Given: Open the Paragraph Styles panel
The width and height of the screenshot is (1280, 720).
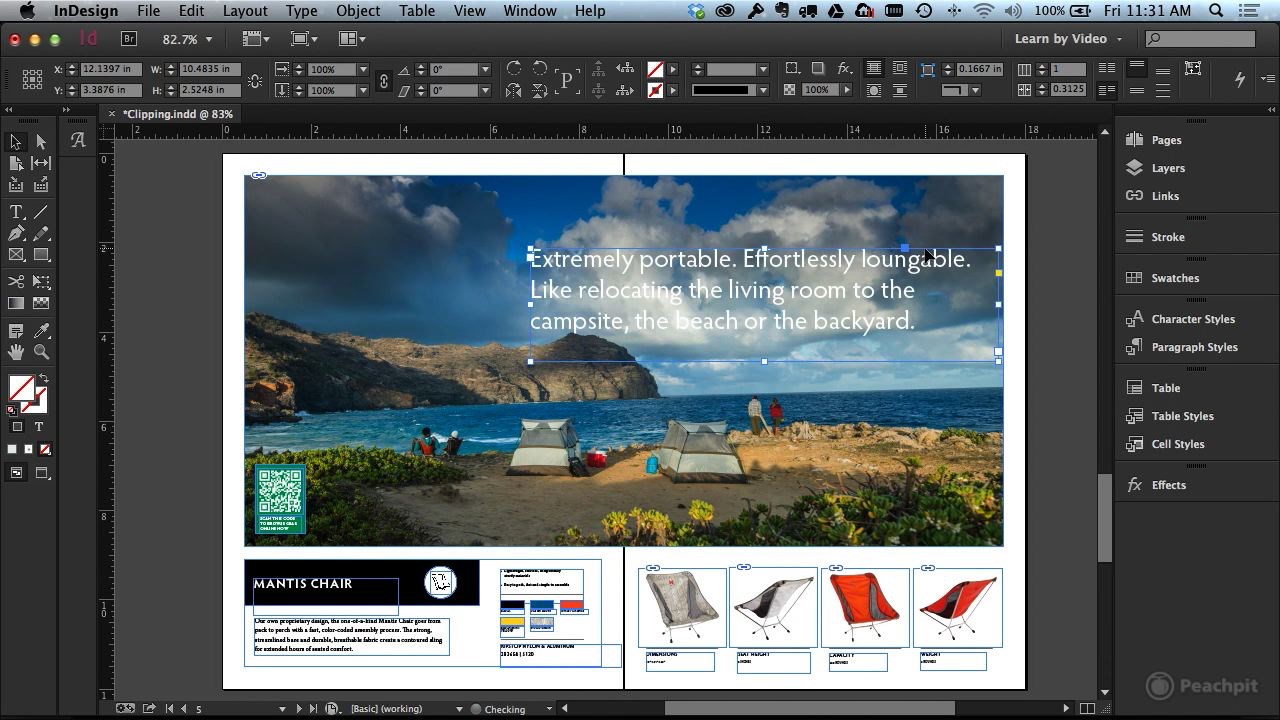Looking at the screenshot, I should coord(1194,347).
